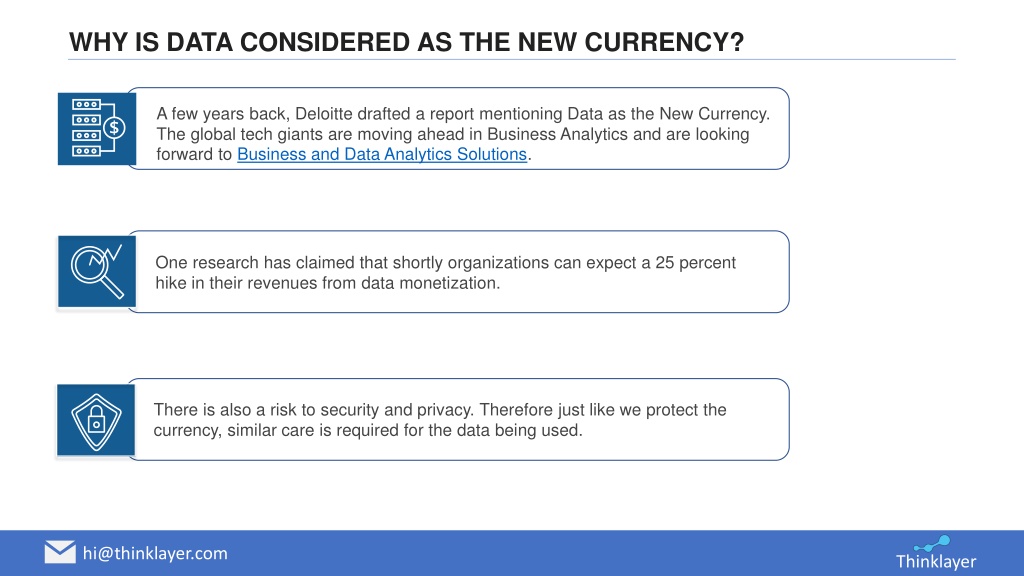Screen dimensions: 1024x576
Task: Click the server database dollar icon
Action: click(97, 129)
